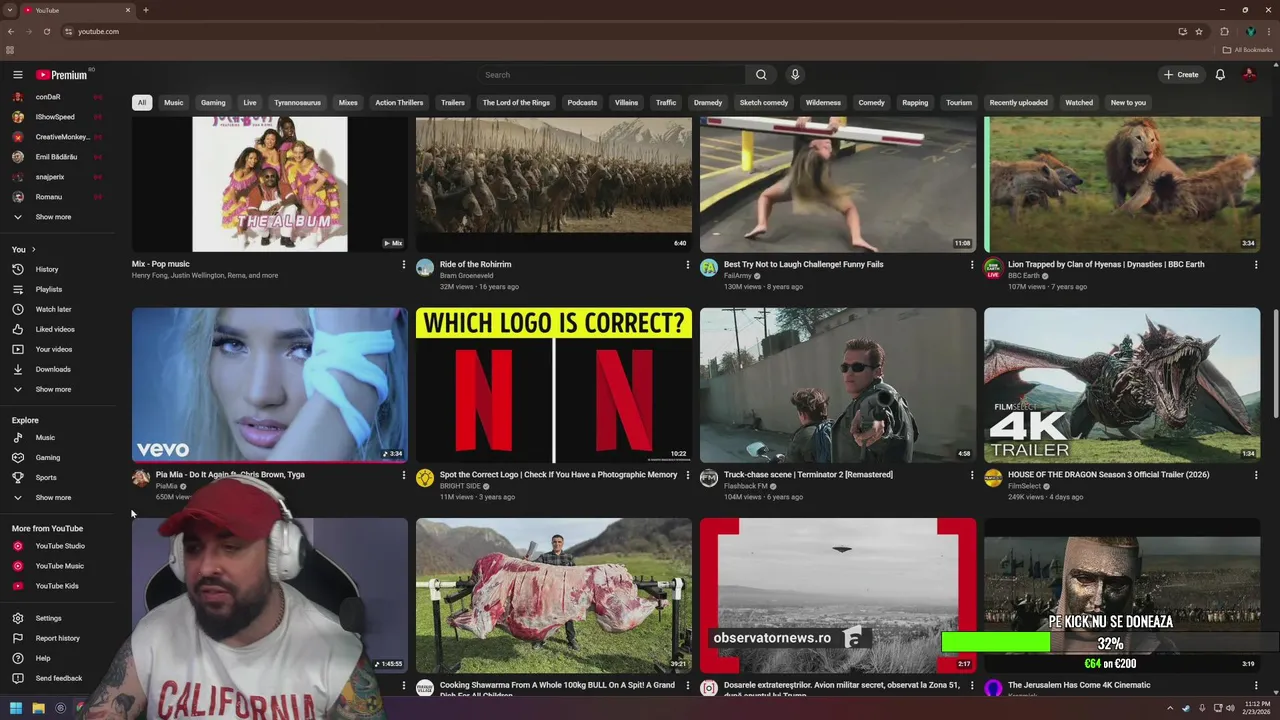Open History in the sidebar
This screenshot has width=1280, height=720.
point(47,269)
